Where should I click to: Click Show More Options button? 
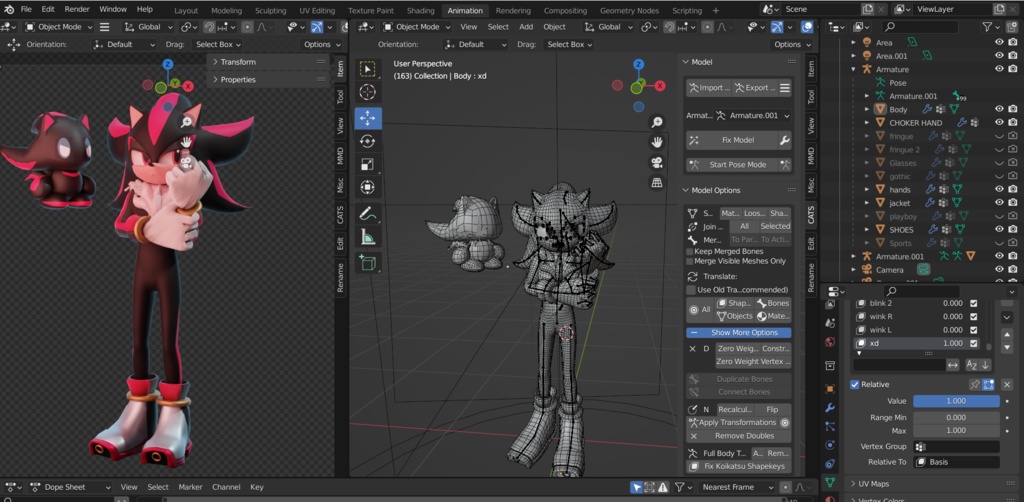click(x=738, y=332)
